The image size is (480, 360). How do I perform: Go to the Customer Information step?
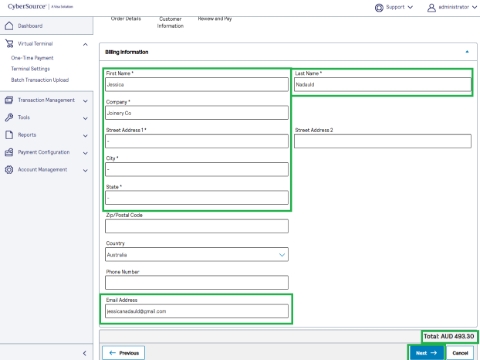170,22
